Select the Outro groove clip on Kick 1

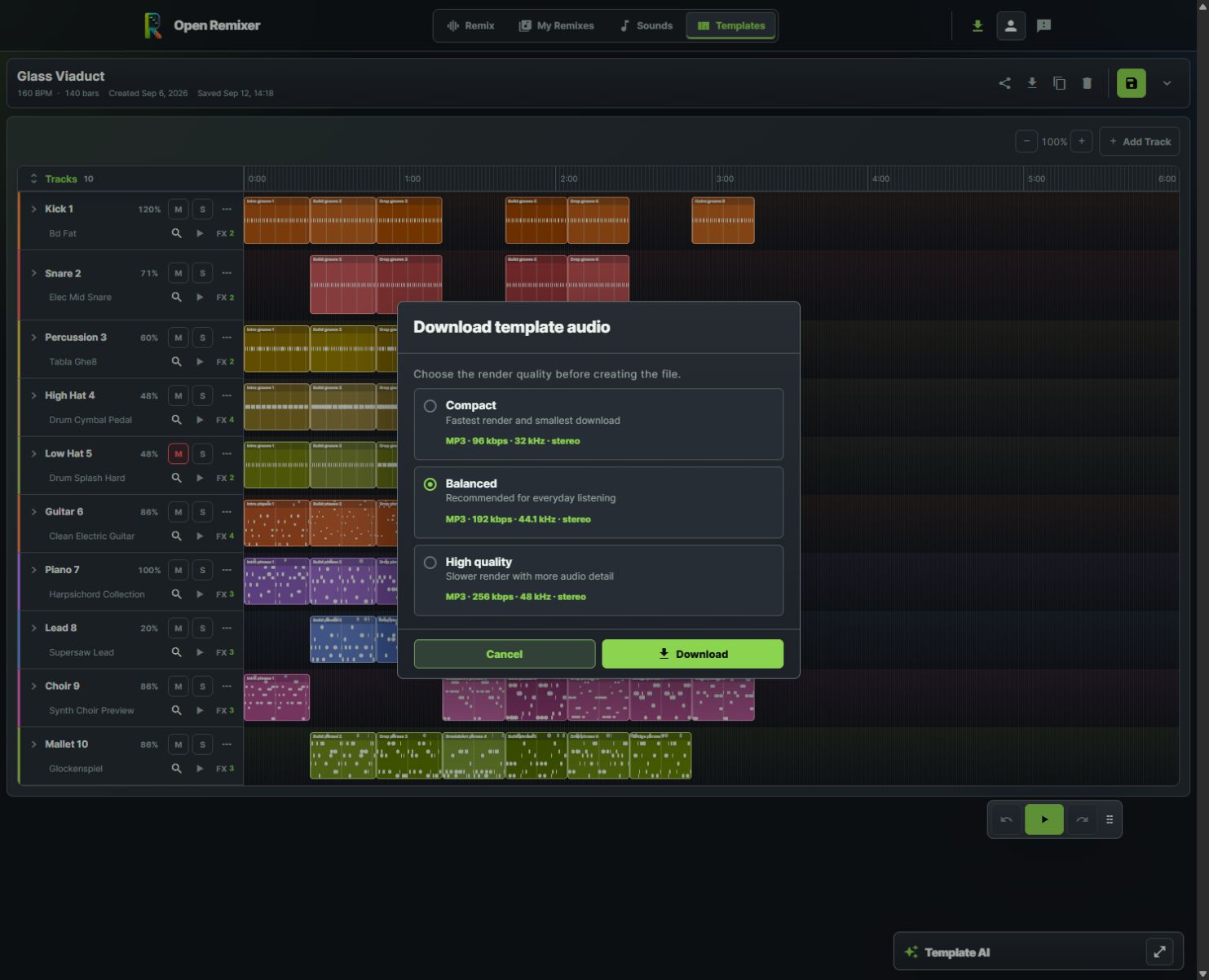[x=723, y=220]
